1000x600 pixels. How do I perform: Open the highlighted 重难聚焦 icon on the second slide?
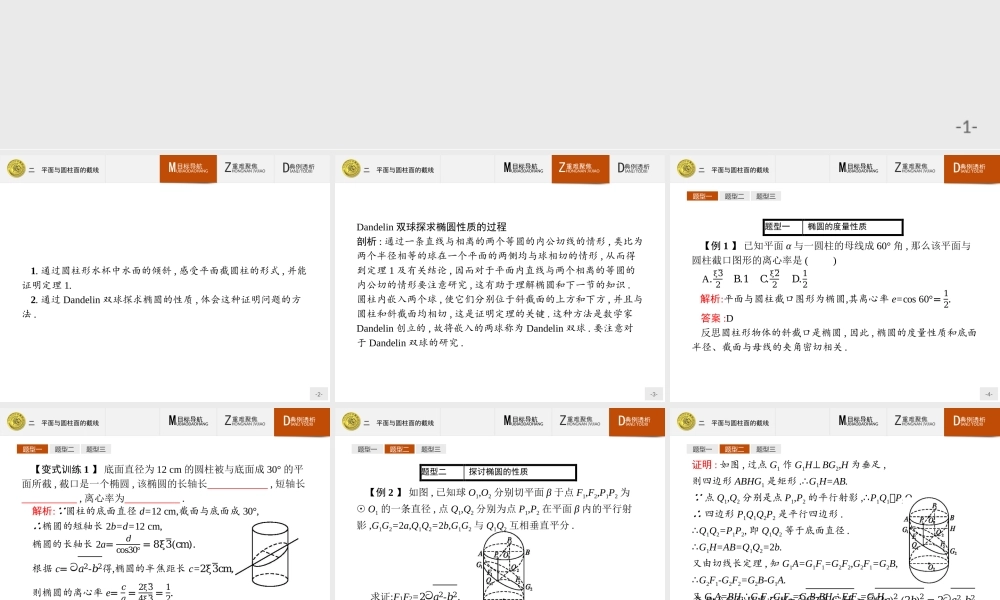point(580,168)
